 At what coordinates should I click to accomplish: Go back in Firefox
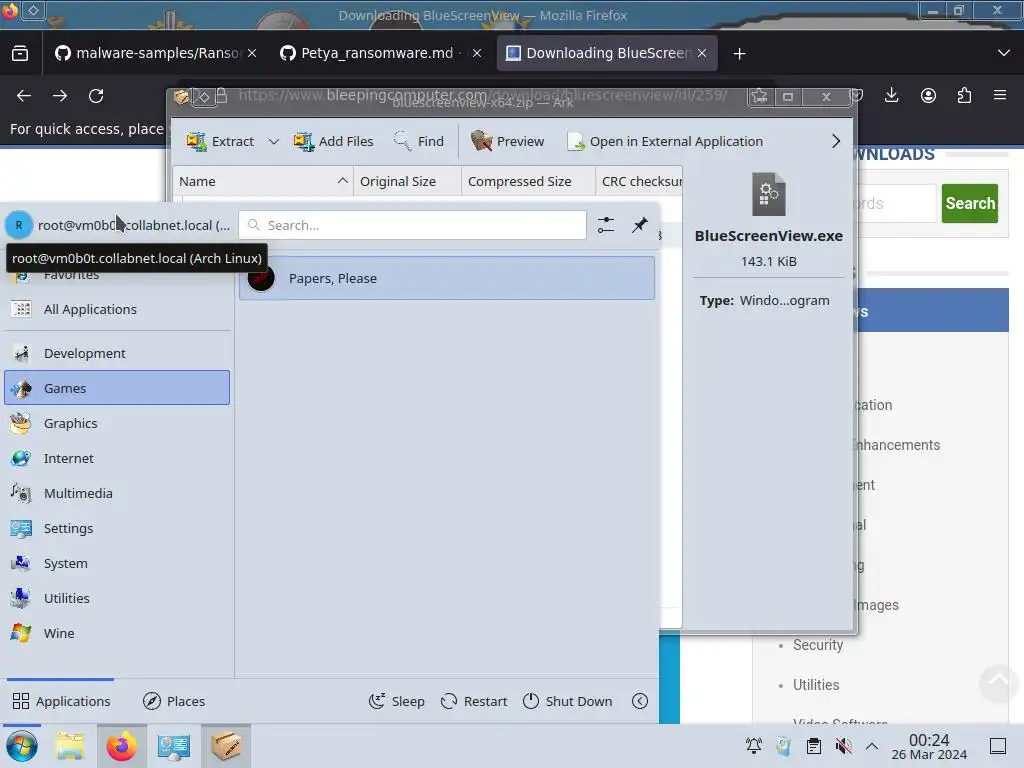24,96
